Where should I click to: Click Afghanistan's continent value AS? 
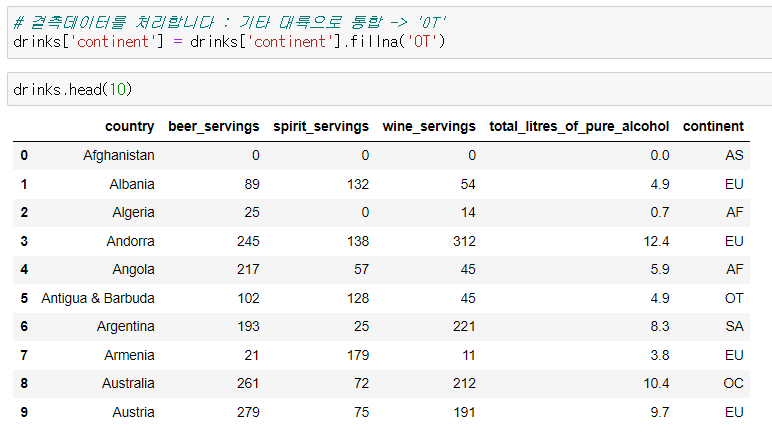pyautogui.click(x=734, y=156)
